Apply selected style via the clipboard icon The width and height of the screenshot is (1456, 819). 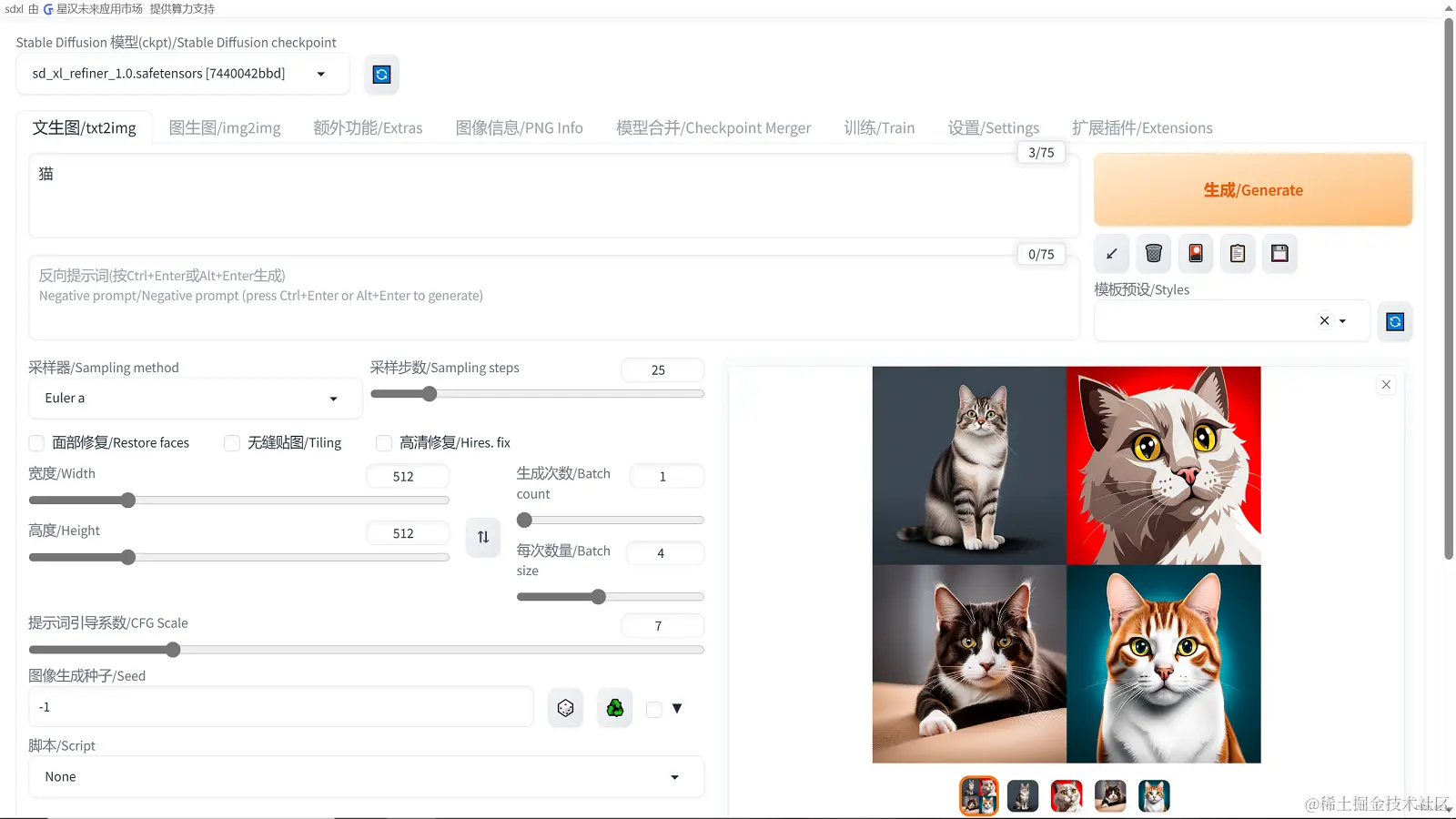[1237, 254]
